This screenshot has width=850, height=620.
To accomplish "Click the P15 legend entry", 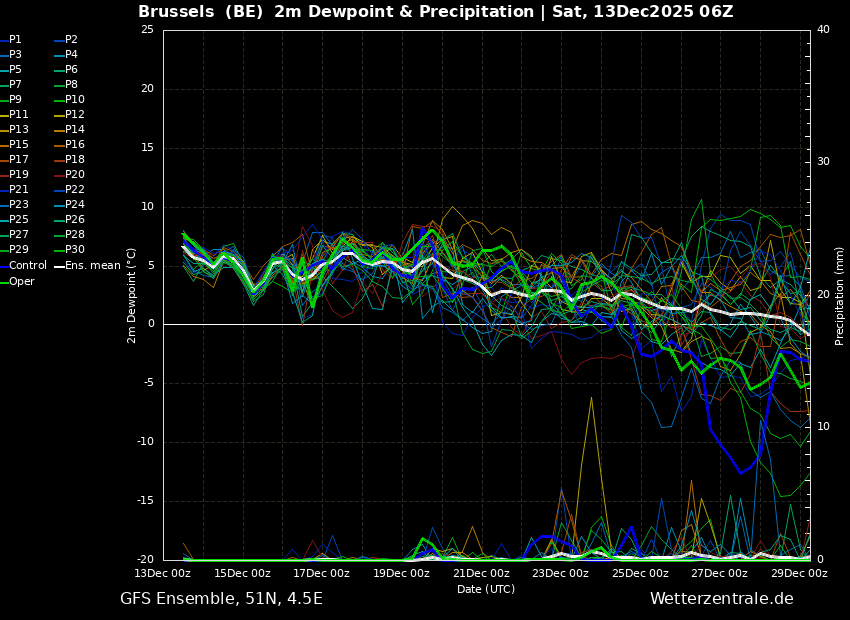I will click(x=19, y=145).
